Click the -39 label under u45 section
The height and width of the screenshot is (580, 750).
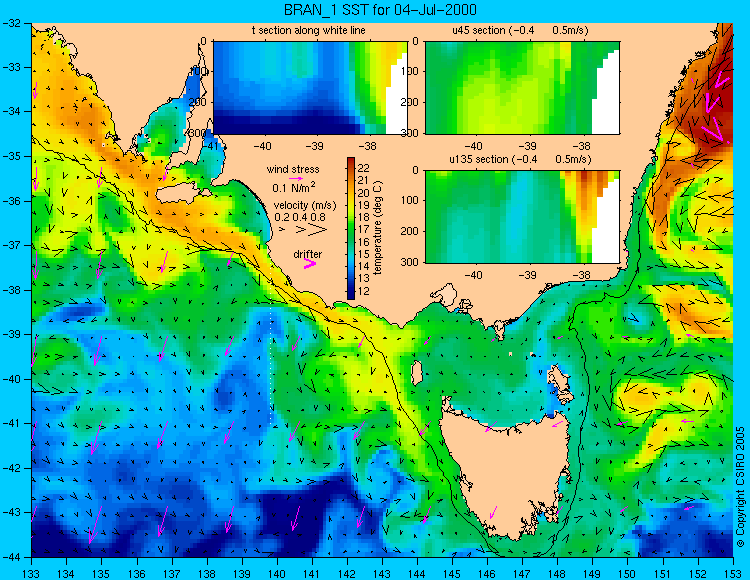tap(527, 146)
